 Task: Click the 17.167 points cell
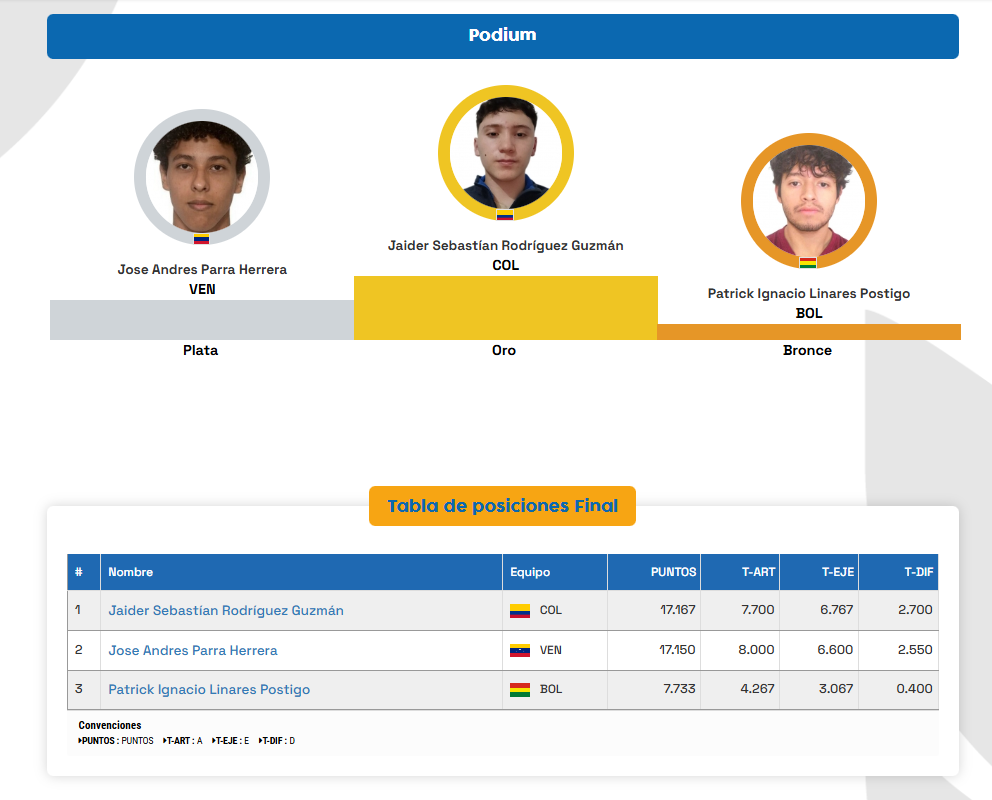pyautogui.click(x=677, y=610)
